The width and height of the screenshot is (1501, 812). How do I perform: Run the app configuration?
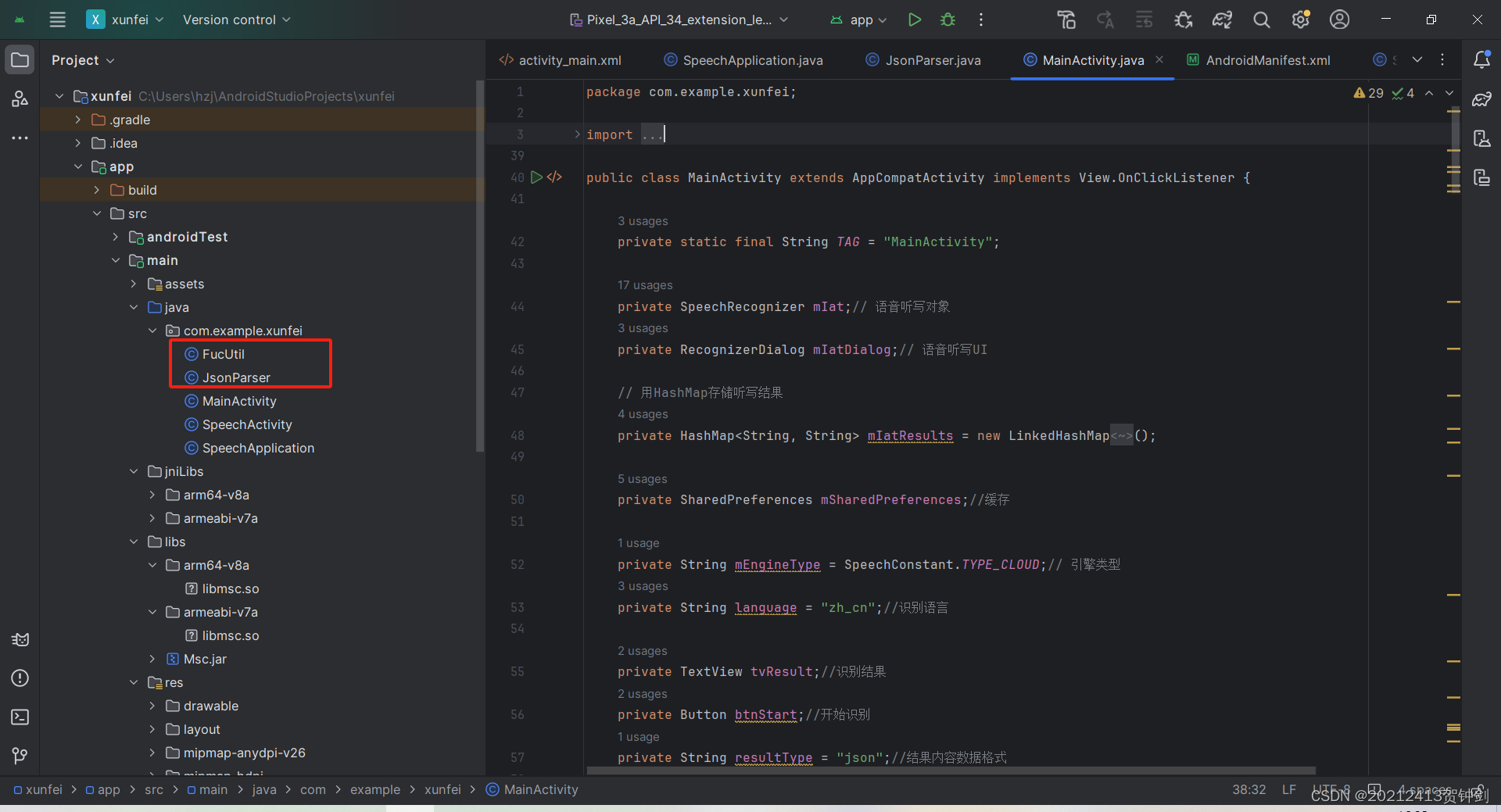click(x=914, y=20)
